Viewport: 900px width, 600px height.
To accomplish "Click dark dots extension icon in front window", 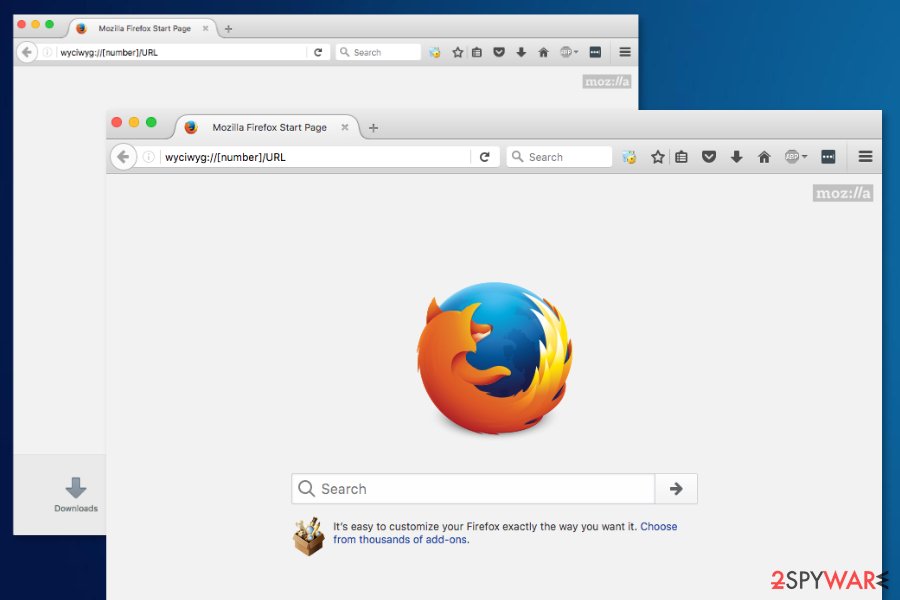I will (x=828, y=157).
